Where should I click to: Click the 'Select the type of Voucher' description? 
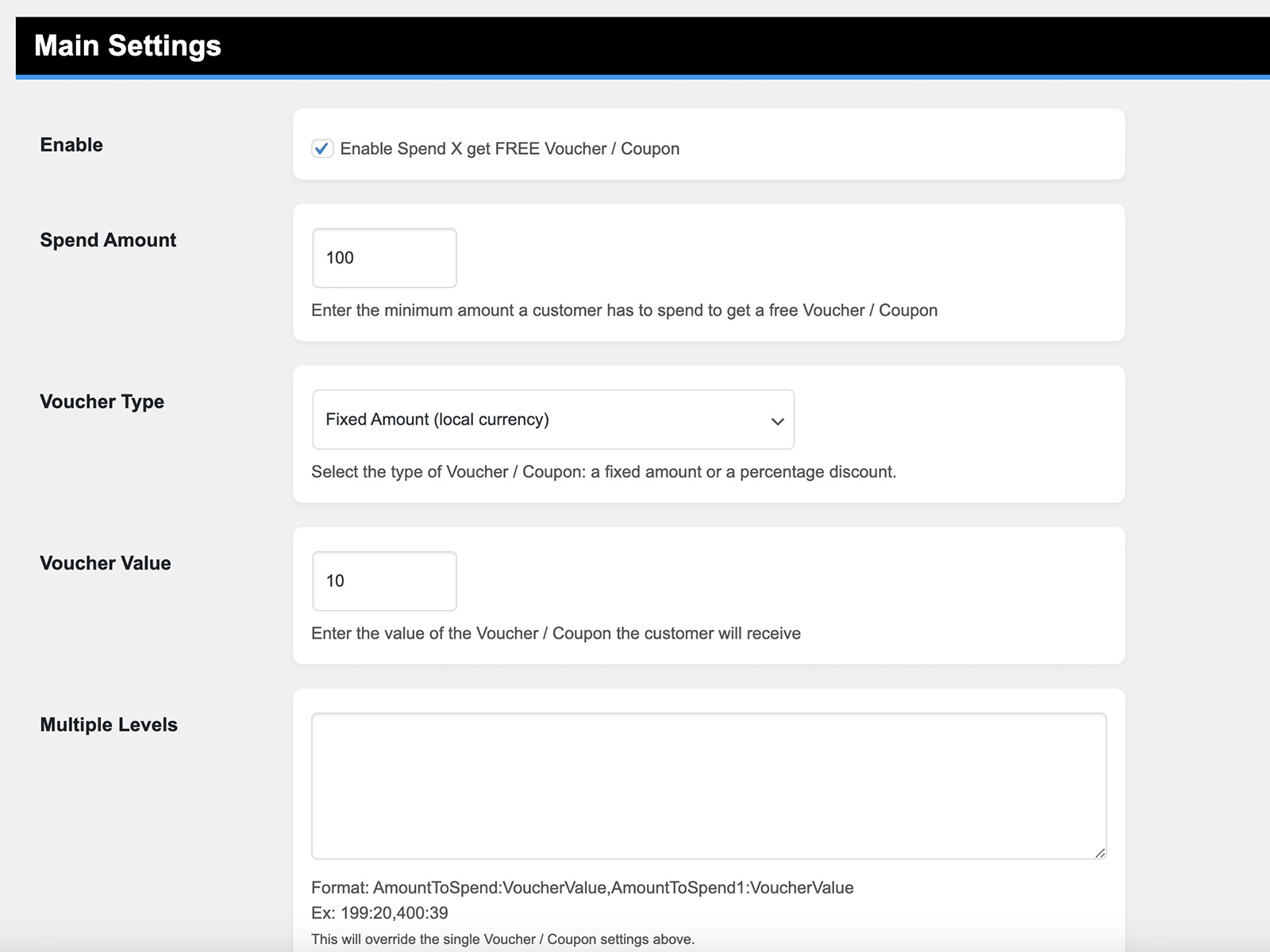pyautogui.click(x=603, y=472)
